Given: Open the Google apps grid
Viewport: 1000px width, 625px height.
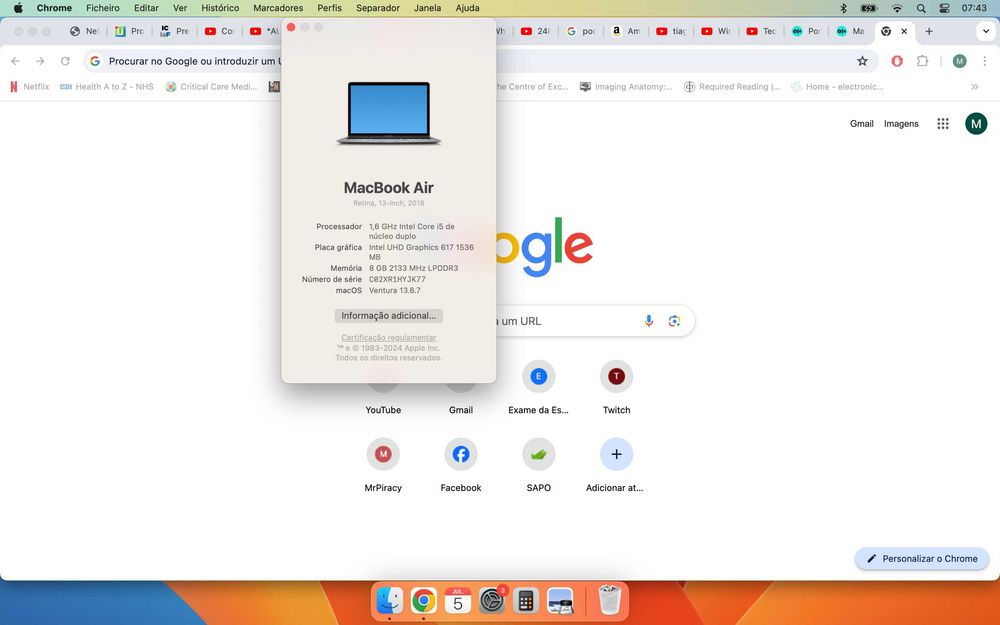Looking at the screenshot, I should click(943, 124).
